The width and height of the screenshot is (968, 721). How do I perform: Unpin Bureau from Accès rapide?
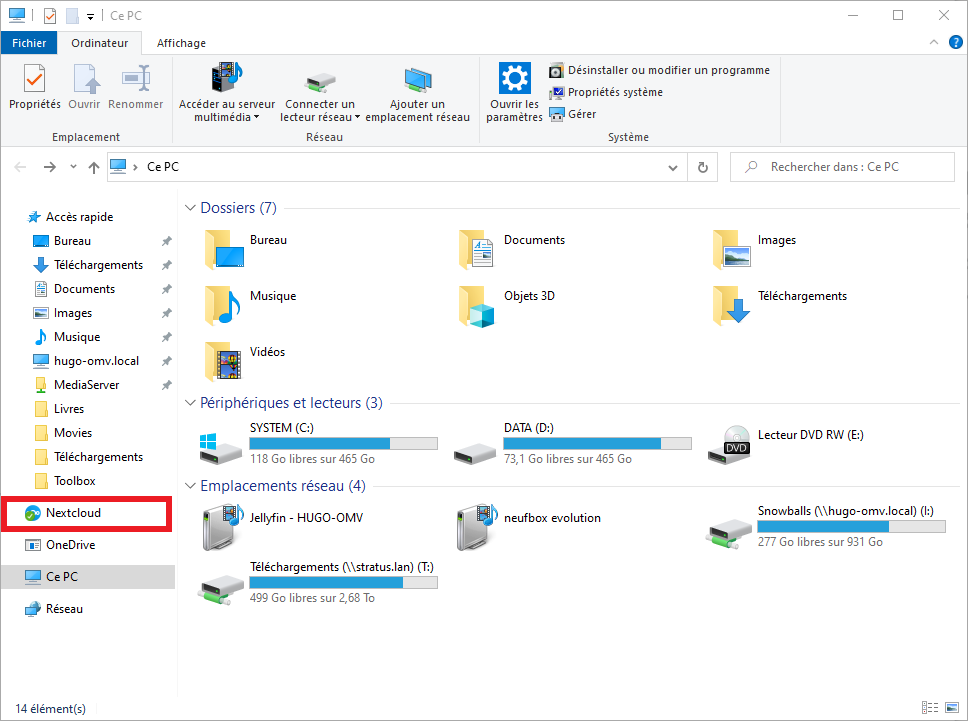[x=166, y=241]
